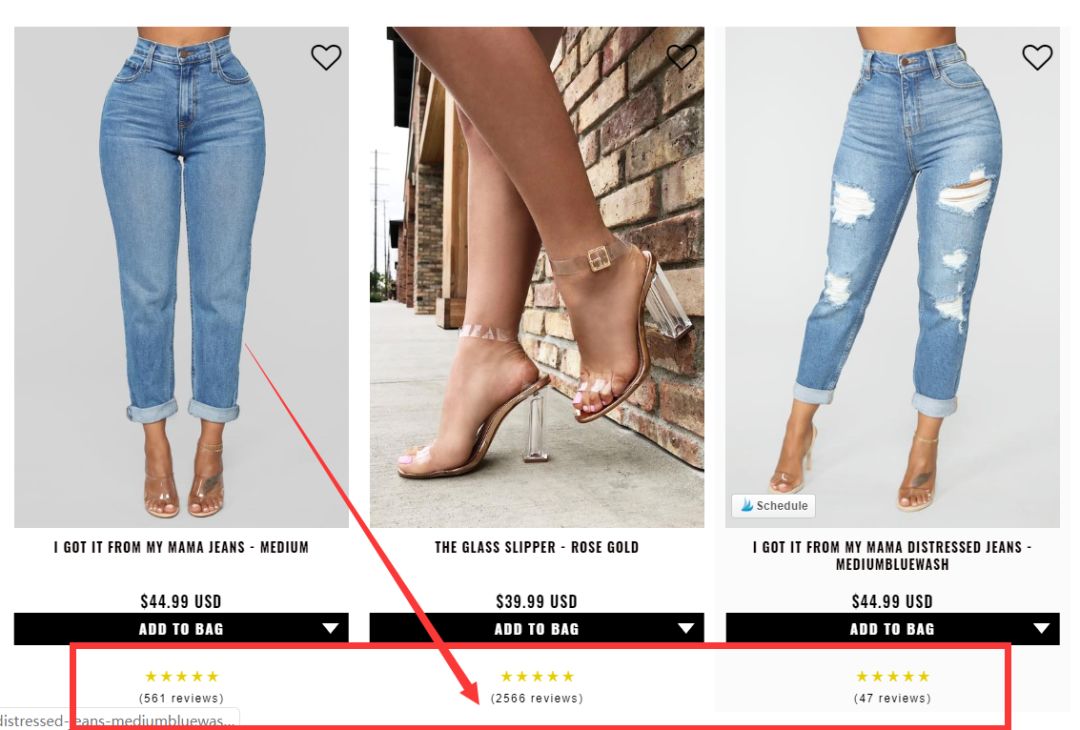The width and height of the screenshot is (1080, 730).
Task: Open dropdown arrow on Glass Slipper Add to Bag
Action: [x=686, y=628]
